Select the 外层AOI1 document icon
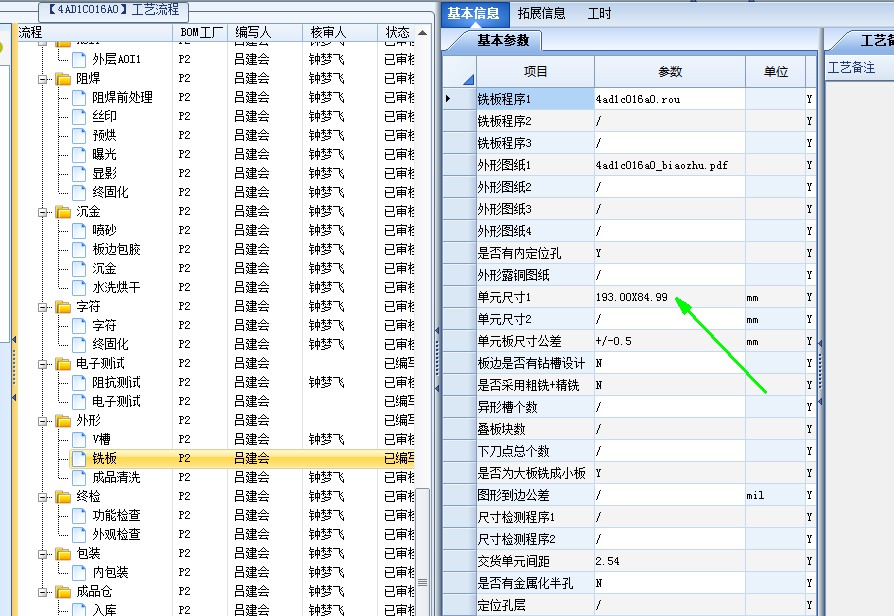Viewport: 894px width, 616px height. pos(79,59)
